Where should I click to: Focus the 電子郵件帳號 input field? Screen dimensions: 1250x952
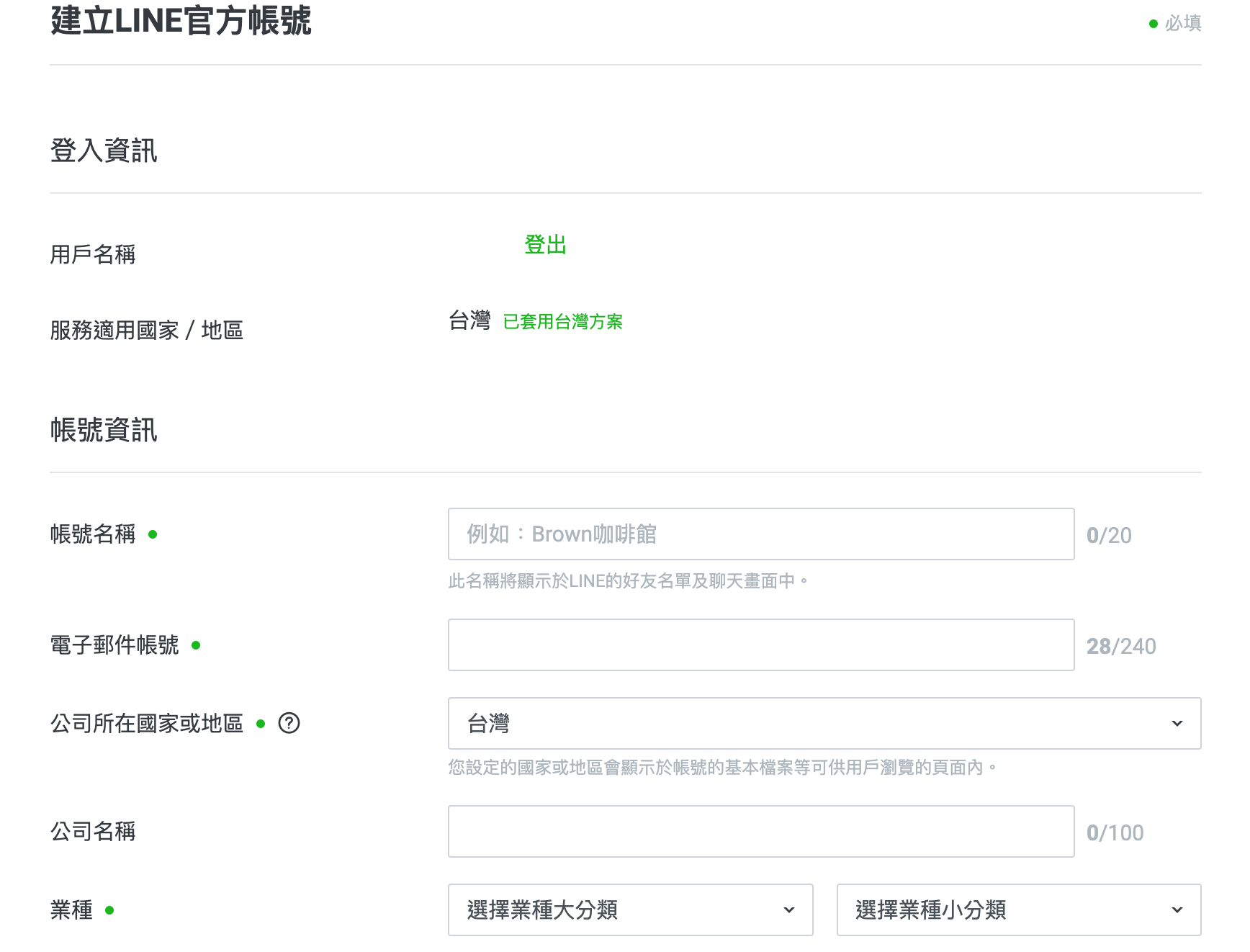(x=761, y=645)
